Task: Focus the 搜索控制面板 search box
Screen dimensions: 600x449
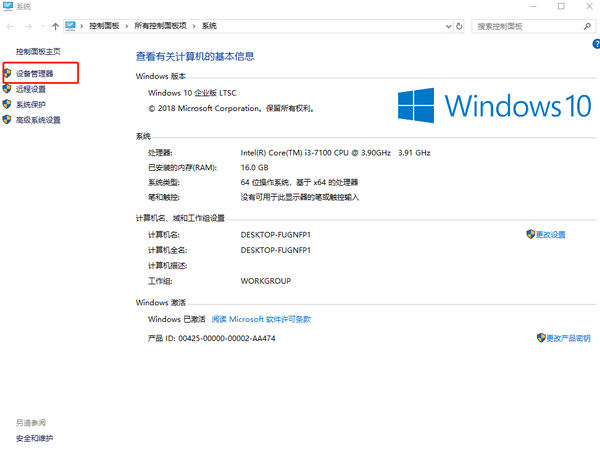Action: (x=520, y=27)
